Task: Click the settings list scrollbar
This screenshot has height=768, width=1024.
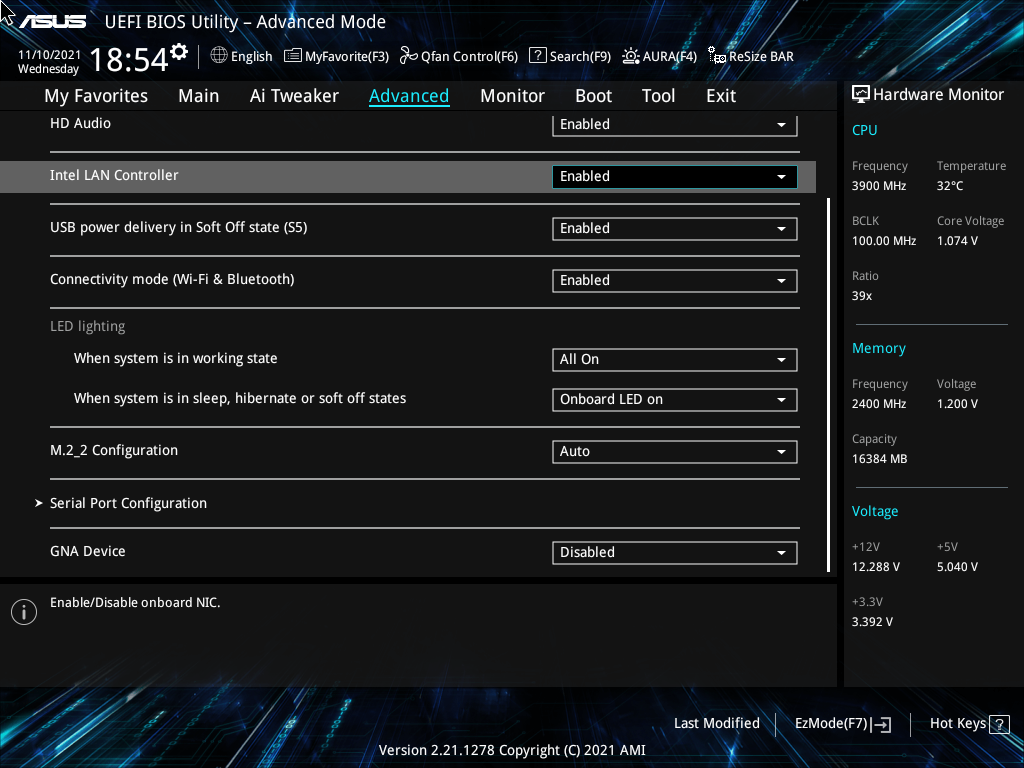Action: (x=829, y=385)
